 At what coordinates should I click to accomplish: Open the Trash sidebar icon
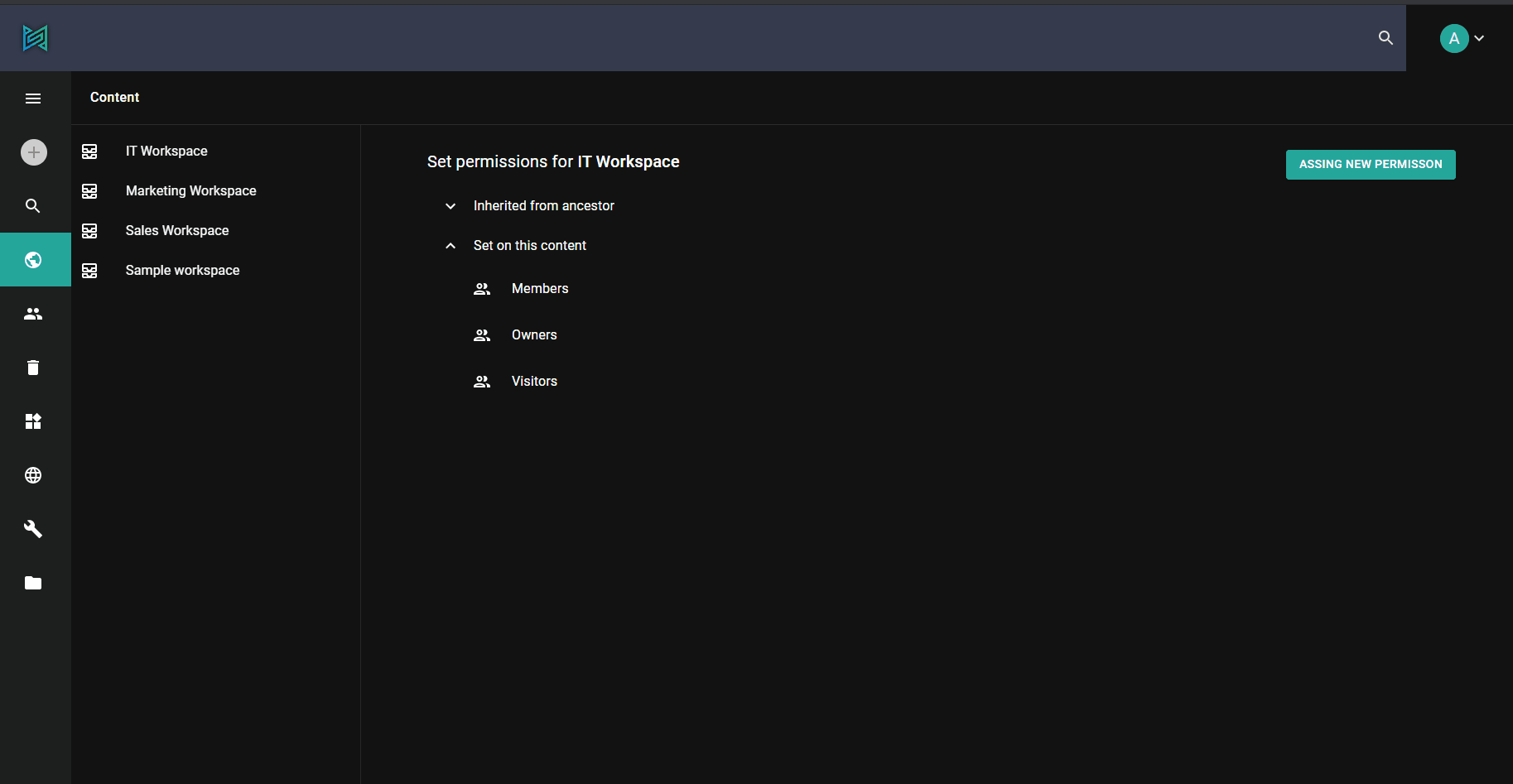[33, 368]
